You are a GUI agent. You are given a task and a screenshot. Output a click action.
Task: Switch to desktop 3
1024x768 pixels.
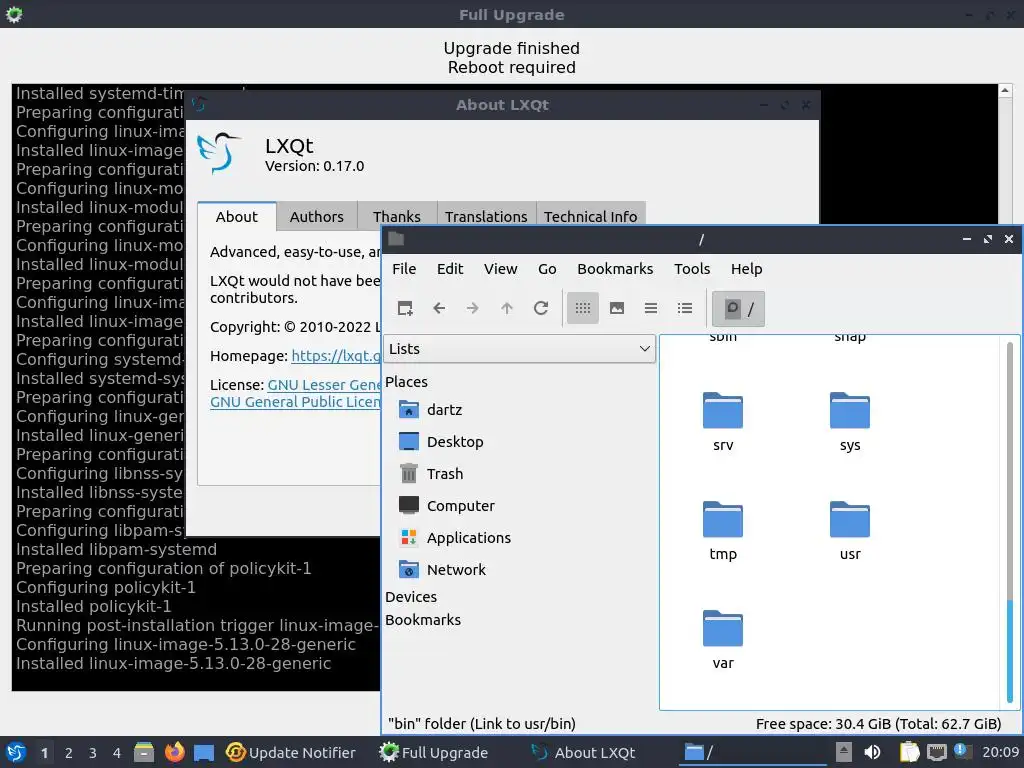coord(93,753)
